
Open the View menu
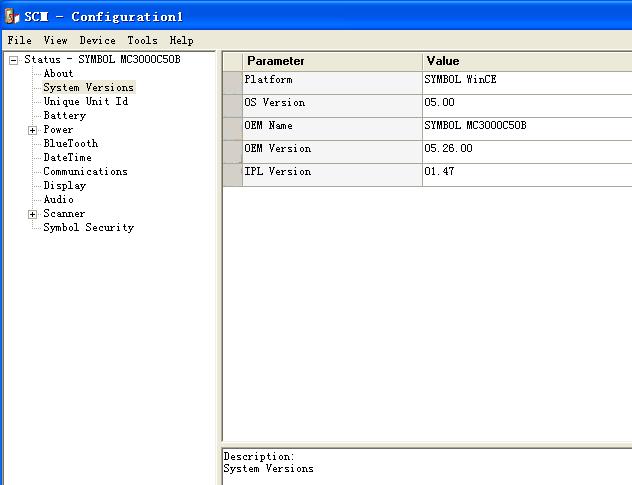(55, 41)
